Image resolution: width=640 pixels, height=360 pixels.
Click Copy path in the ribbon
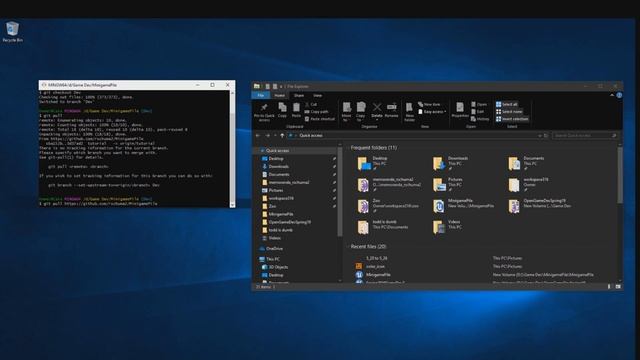point(316,111)
